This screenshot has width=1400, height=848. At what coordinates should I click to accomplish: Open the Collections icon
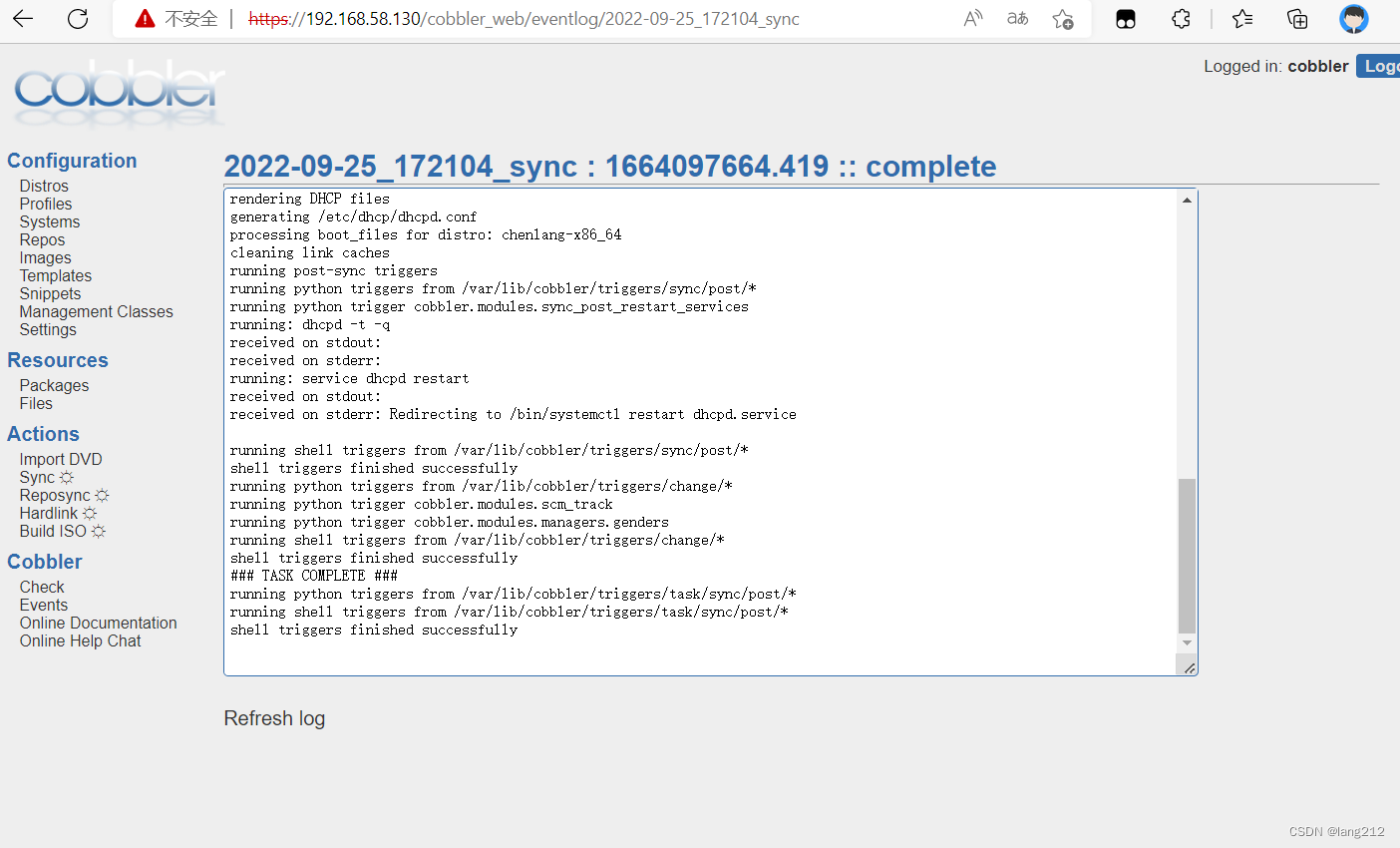pos(1297,19)
